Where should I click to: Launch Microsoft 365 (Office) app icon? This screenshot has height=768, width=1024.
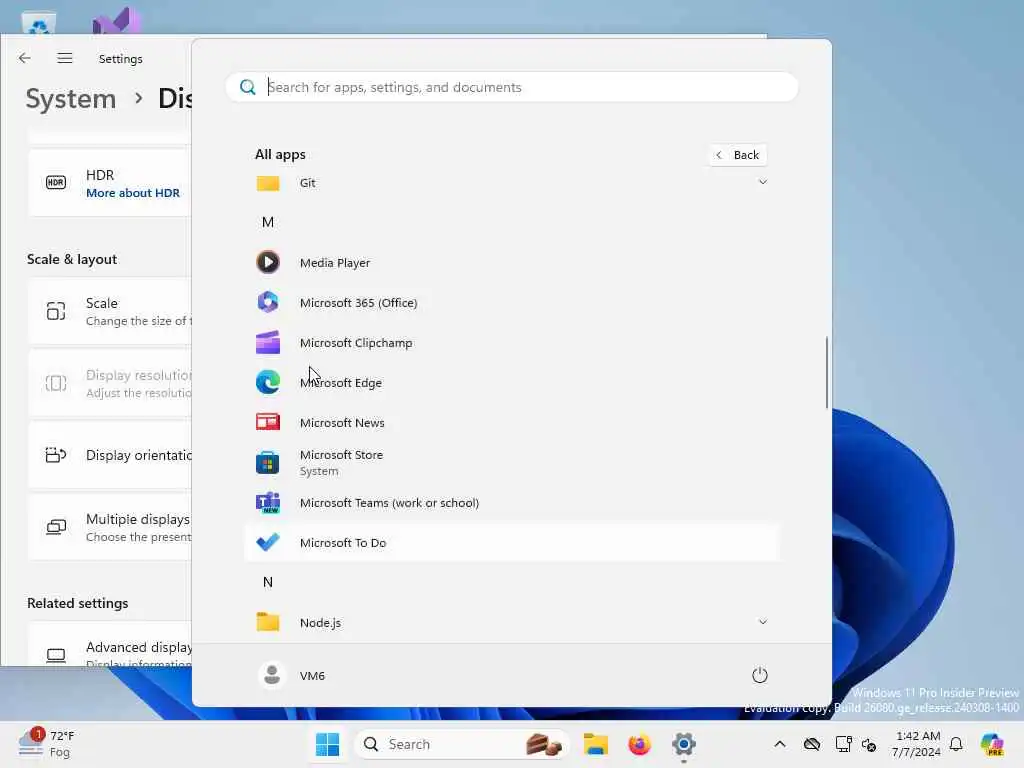pos(268,302)
